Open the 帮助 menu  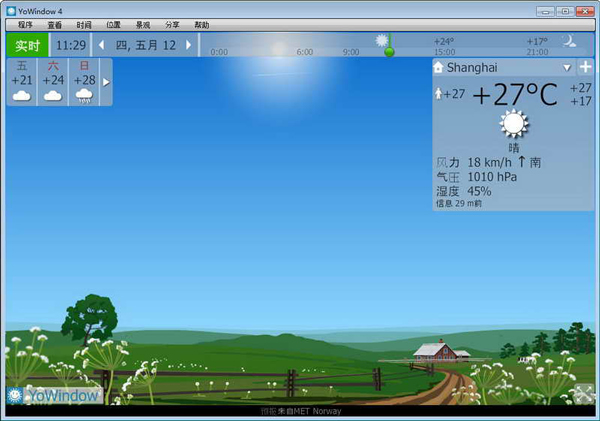tap(202, 25)
